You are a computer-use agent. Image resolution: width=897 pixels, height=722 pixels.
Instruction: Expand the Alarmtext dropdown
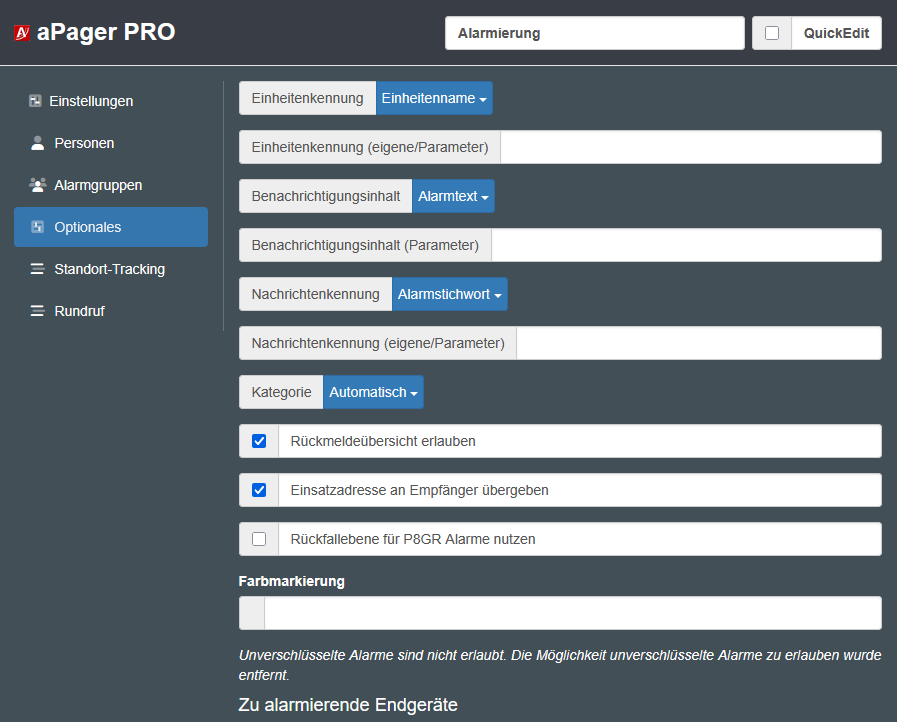click(x=453, y=196)
